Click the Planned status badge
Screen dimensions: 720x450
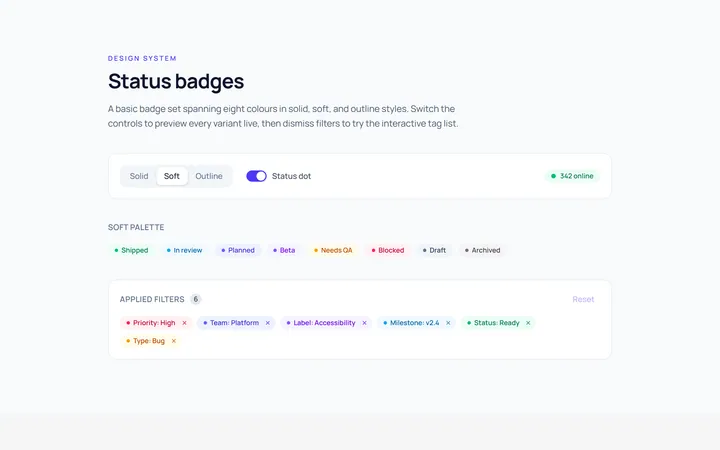pos(238,250)
